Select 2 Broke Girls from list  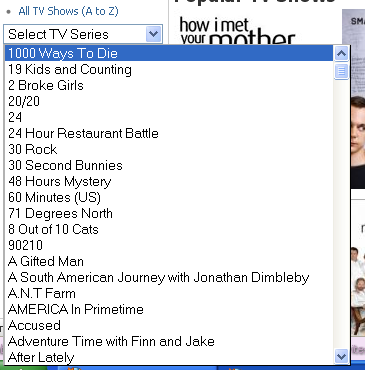click(169, 85)
